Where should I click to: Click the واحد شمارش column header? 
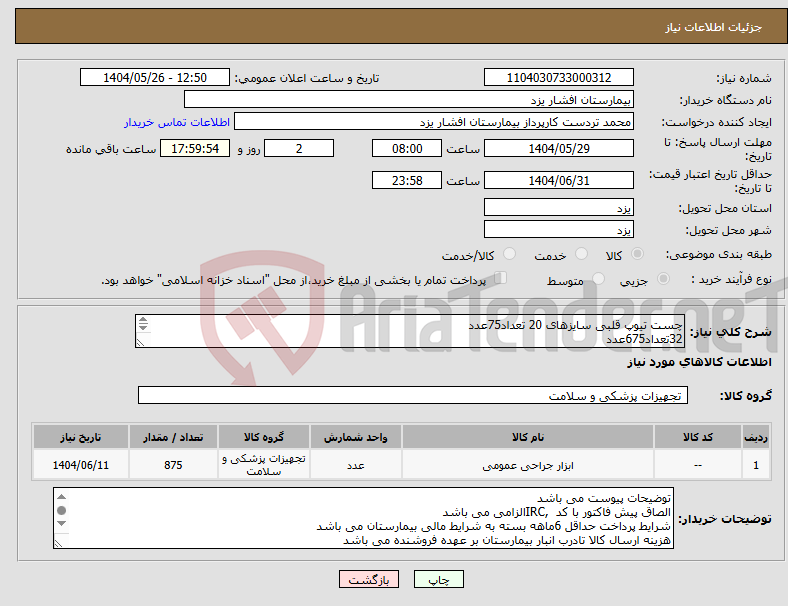[x=356, y=437]
